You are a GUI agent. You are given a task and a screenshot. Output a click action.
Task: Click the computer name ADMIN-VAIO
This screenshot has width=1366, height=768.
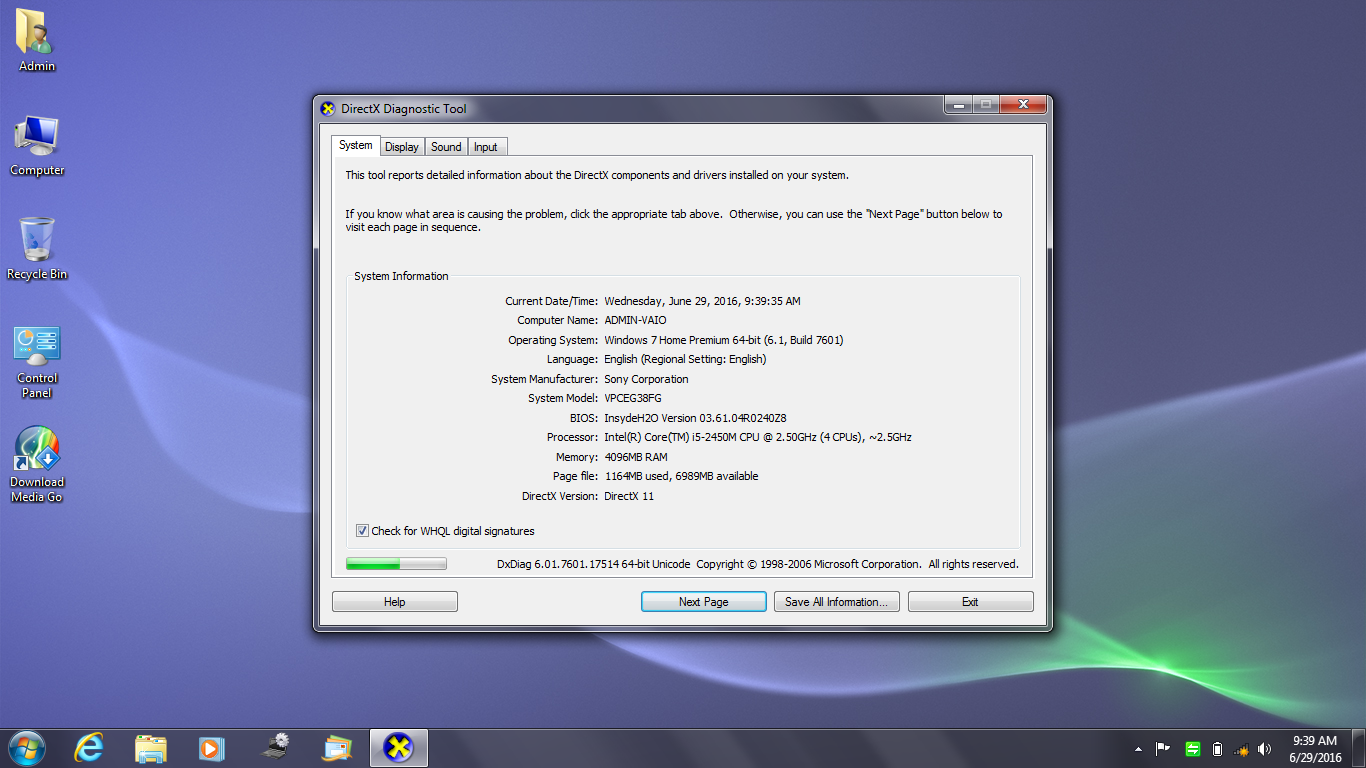[x=635, y=321]
